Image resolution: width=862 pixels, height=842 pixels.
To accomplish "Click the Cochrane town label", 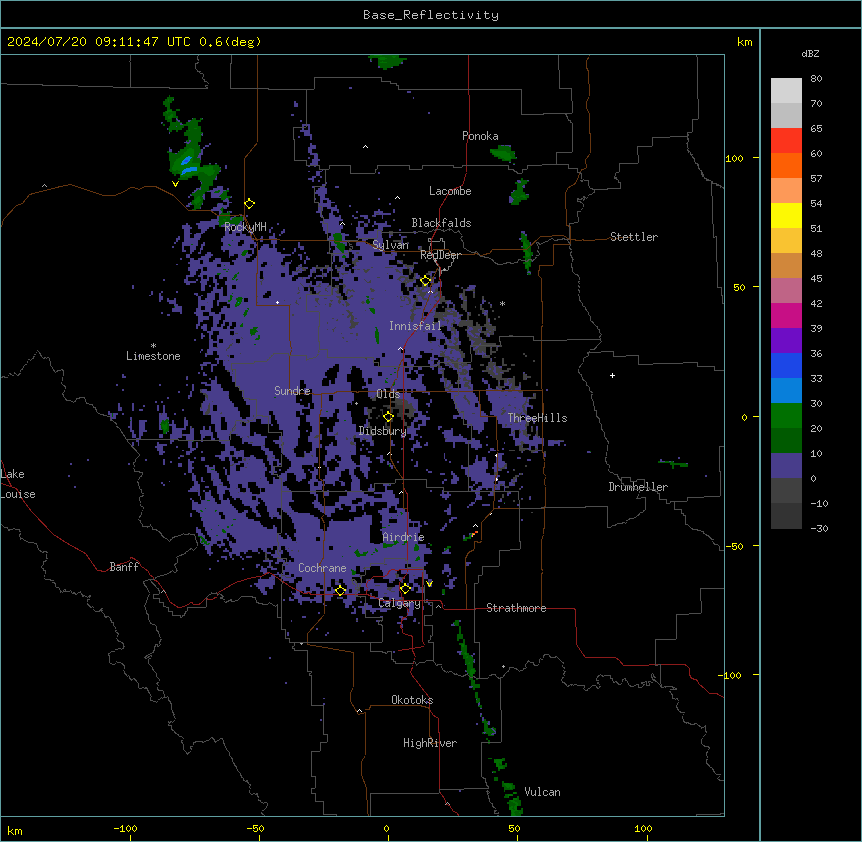I will (322, 568).
